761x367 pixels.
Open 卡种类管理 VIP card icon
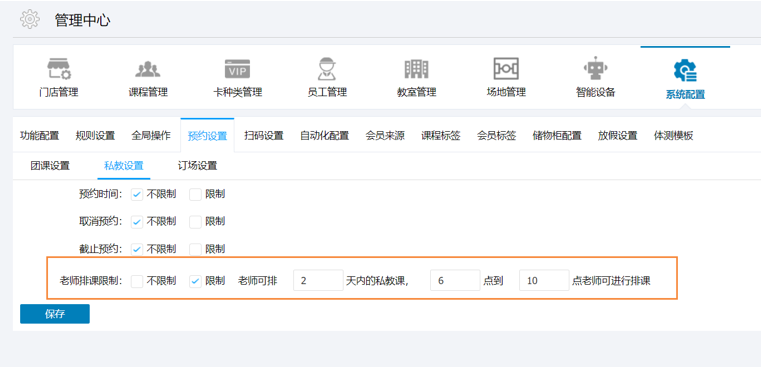click(237, 69)
